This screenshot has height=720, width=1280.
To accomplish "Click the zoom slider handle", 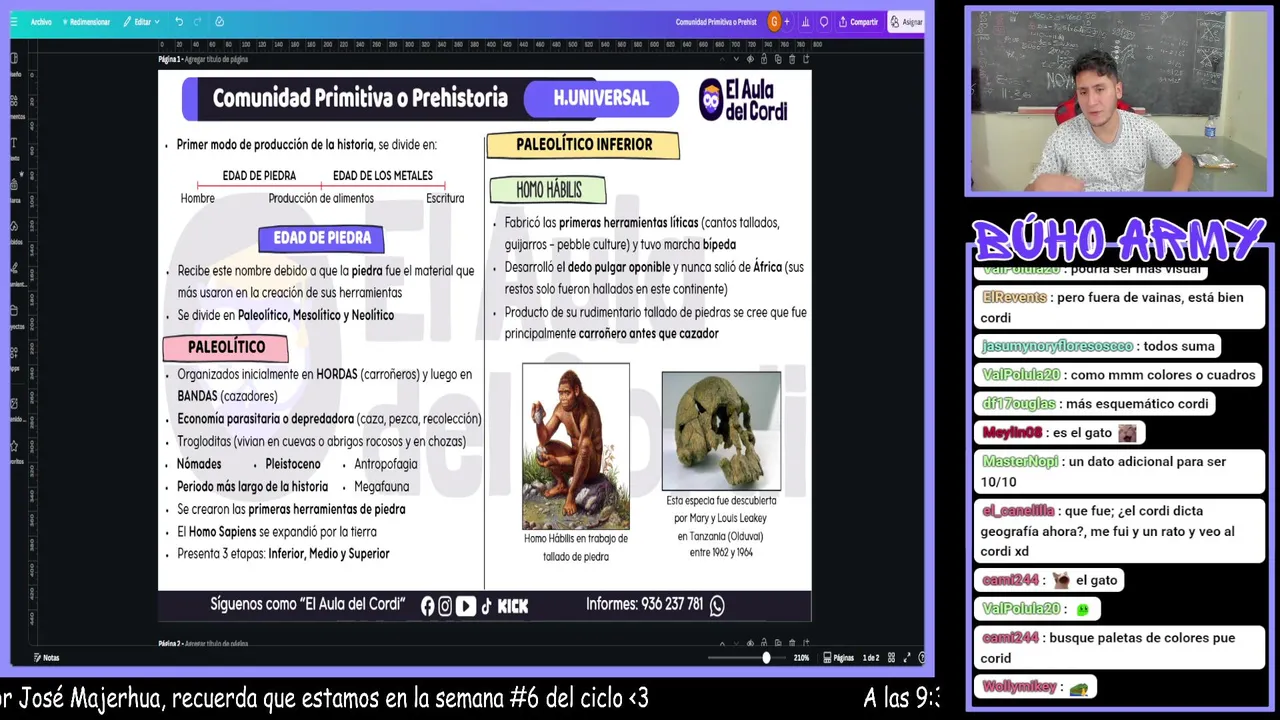I will [x=766, y=657].
